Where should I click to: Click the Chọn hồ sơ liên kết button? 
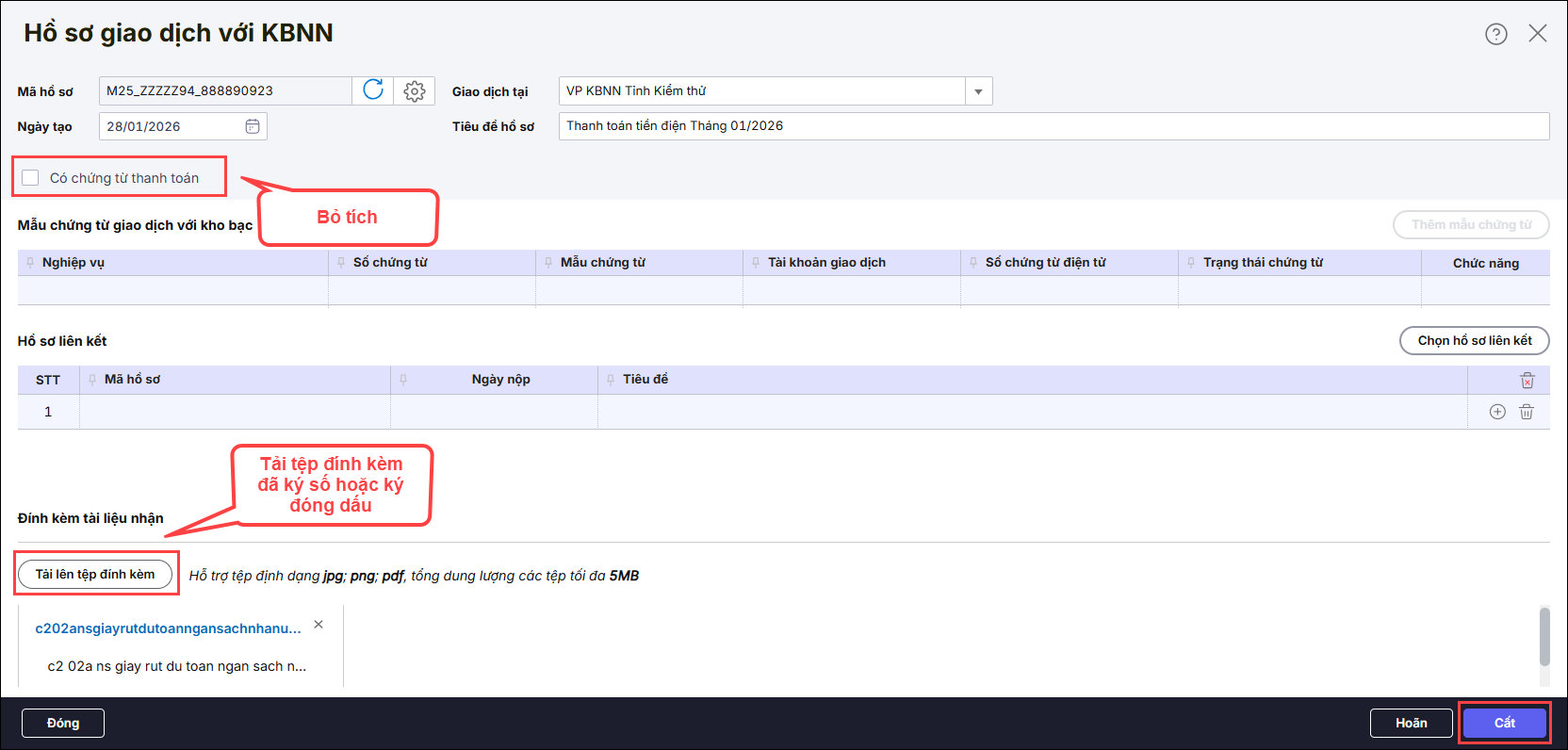click(x=1474, y=340)
